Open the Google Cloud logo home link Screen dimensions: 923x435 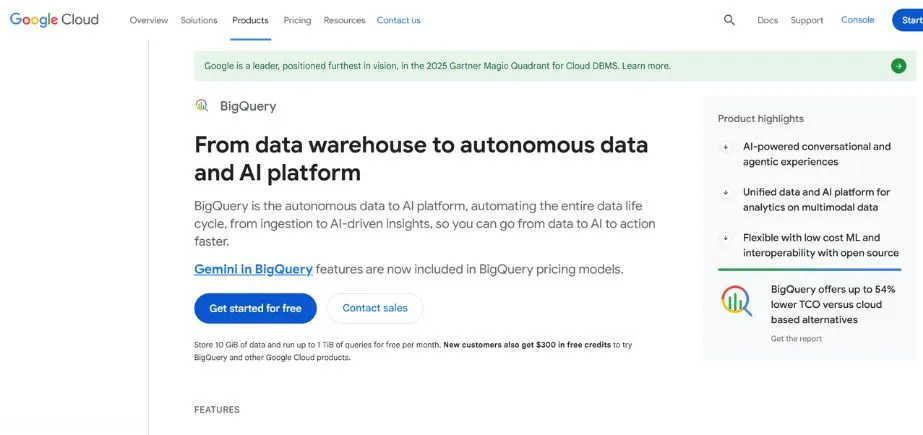[54, 19]
